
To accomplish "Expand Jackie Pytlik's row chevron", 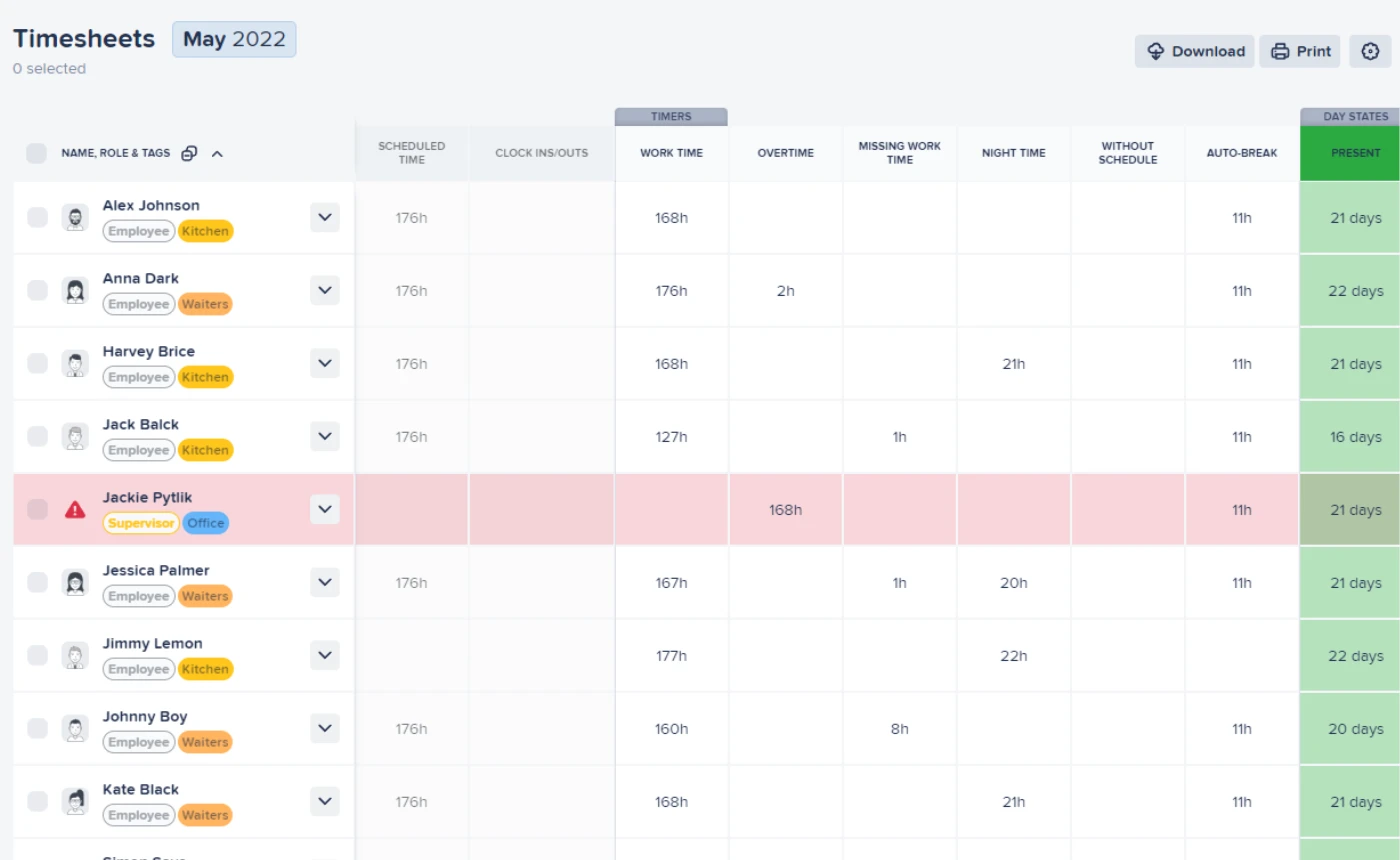I will click(x=324, y=509).
